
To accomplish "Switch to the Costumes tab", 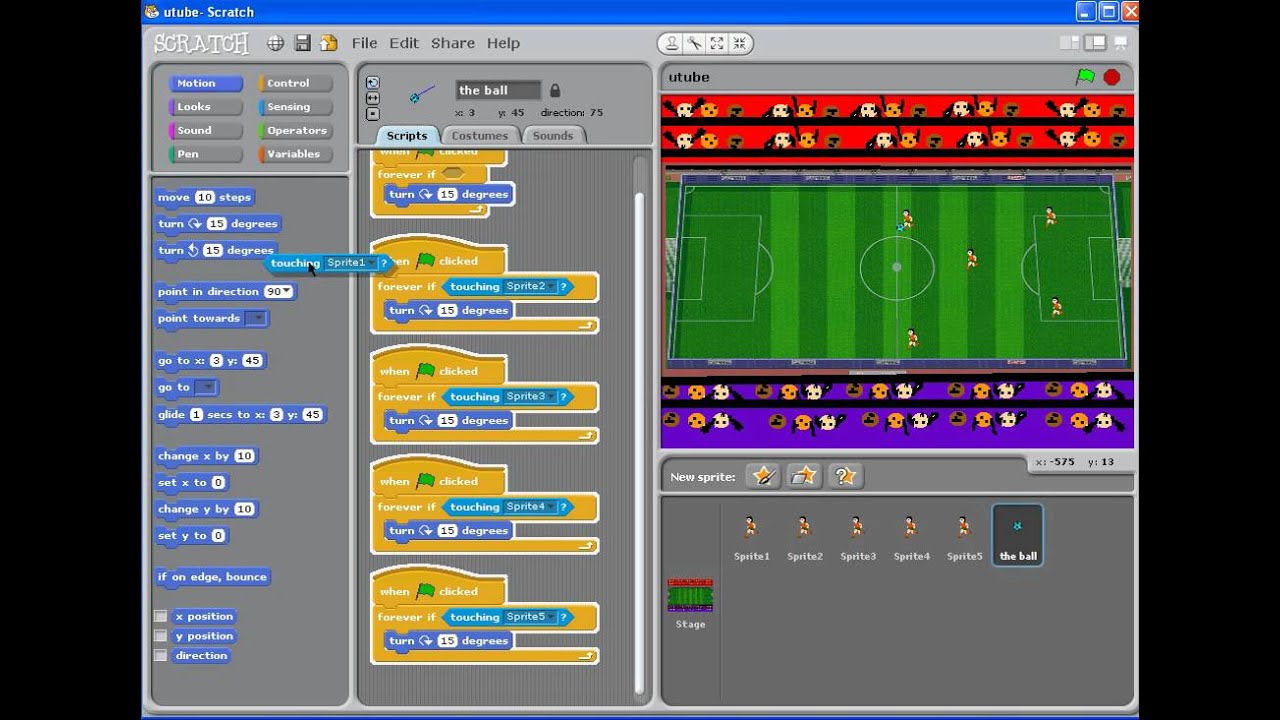I will click(479, 136).
